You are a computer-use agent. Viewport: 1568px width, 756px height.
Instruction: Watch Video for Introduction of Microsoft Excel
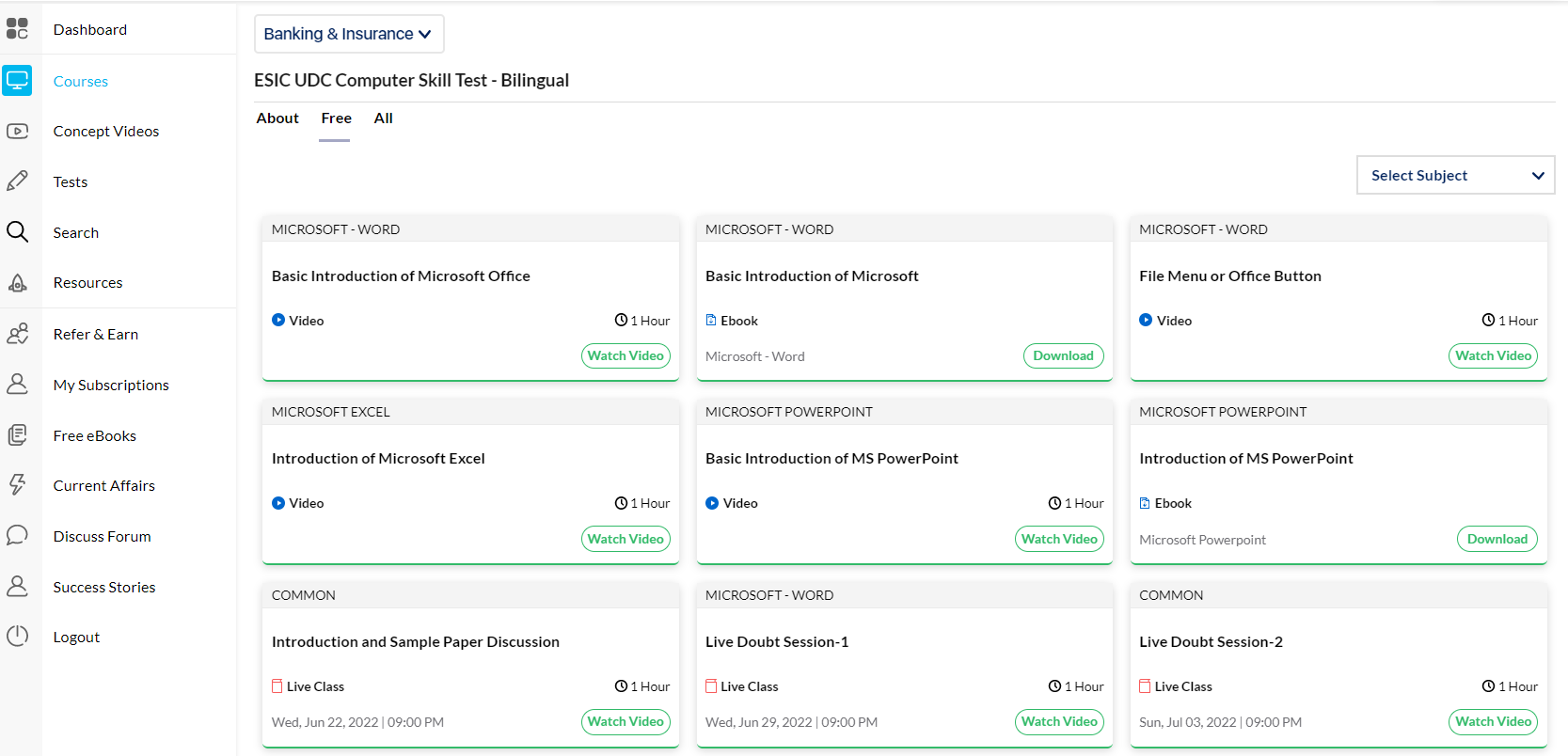626,539
